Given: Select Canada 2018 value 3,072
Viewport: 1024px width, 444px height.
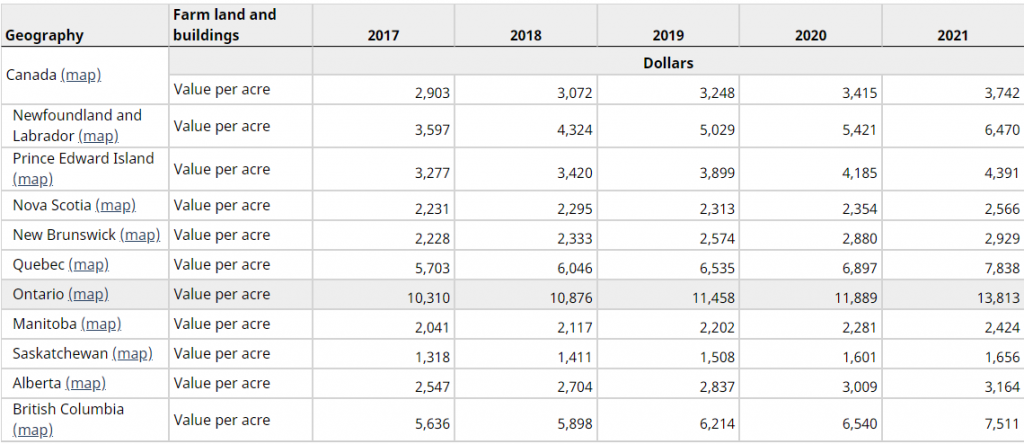Looking at the screenshot, I should 575,93.
